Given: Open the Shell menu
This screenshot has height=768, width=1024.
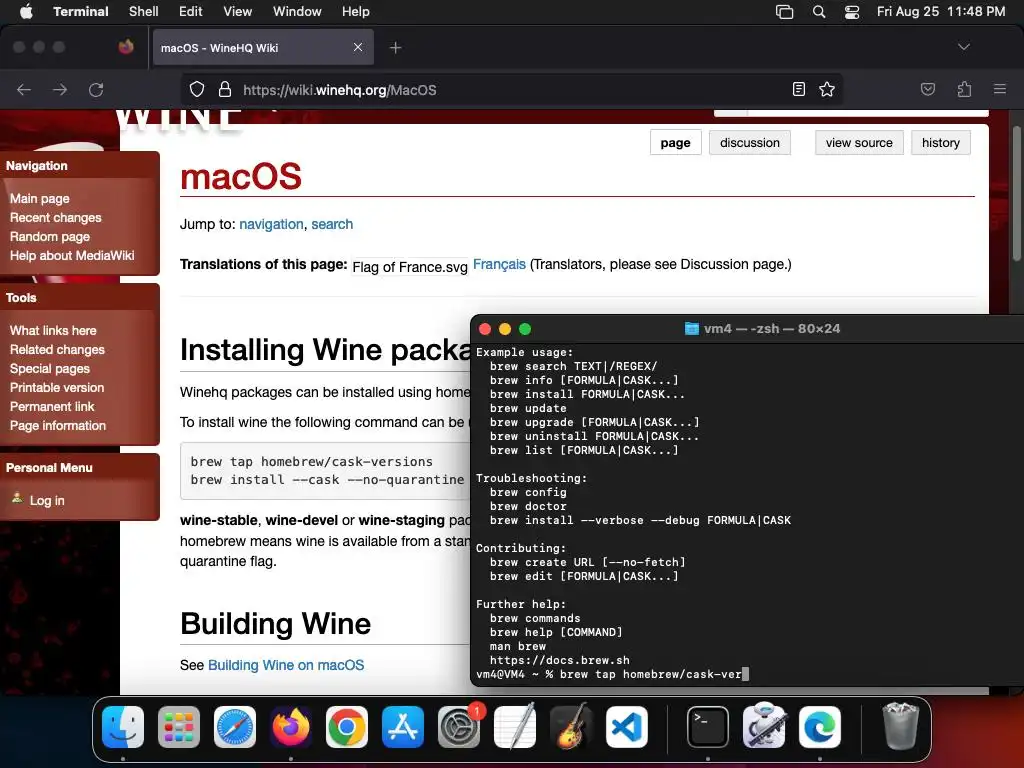Looking at the screenshot, I should point(144,12).
